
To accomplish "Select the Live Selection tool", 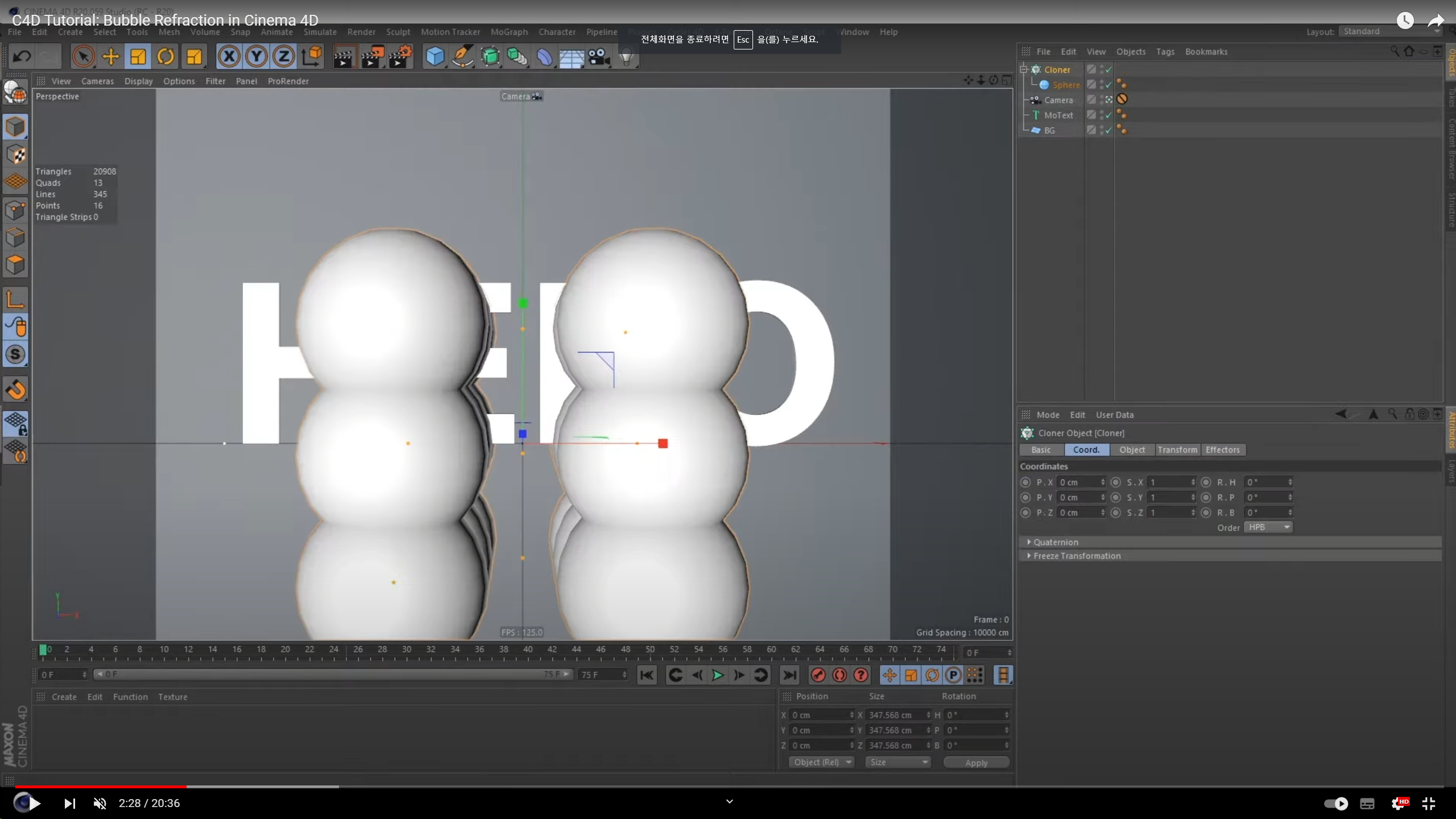I will tap(84, 56).
